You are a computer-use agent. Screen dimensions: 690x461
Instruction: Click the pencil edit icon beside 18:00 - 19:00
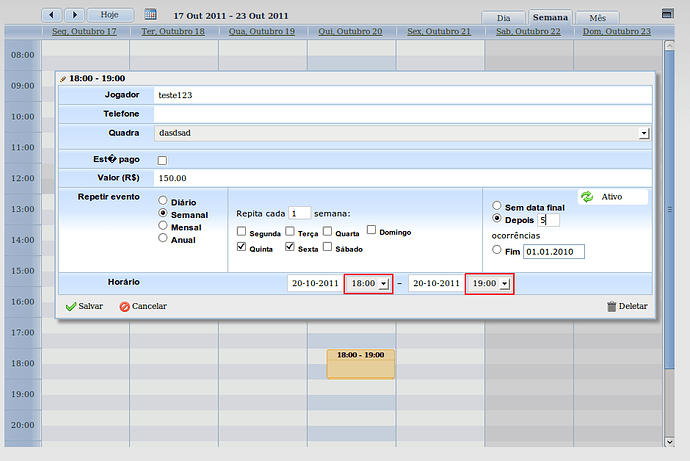click(x=63, y=79)
